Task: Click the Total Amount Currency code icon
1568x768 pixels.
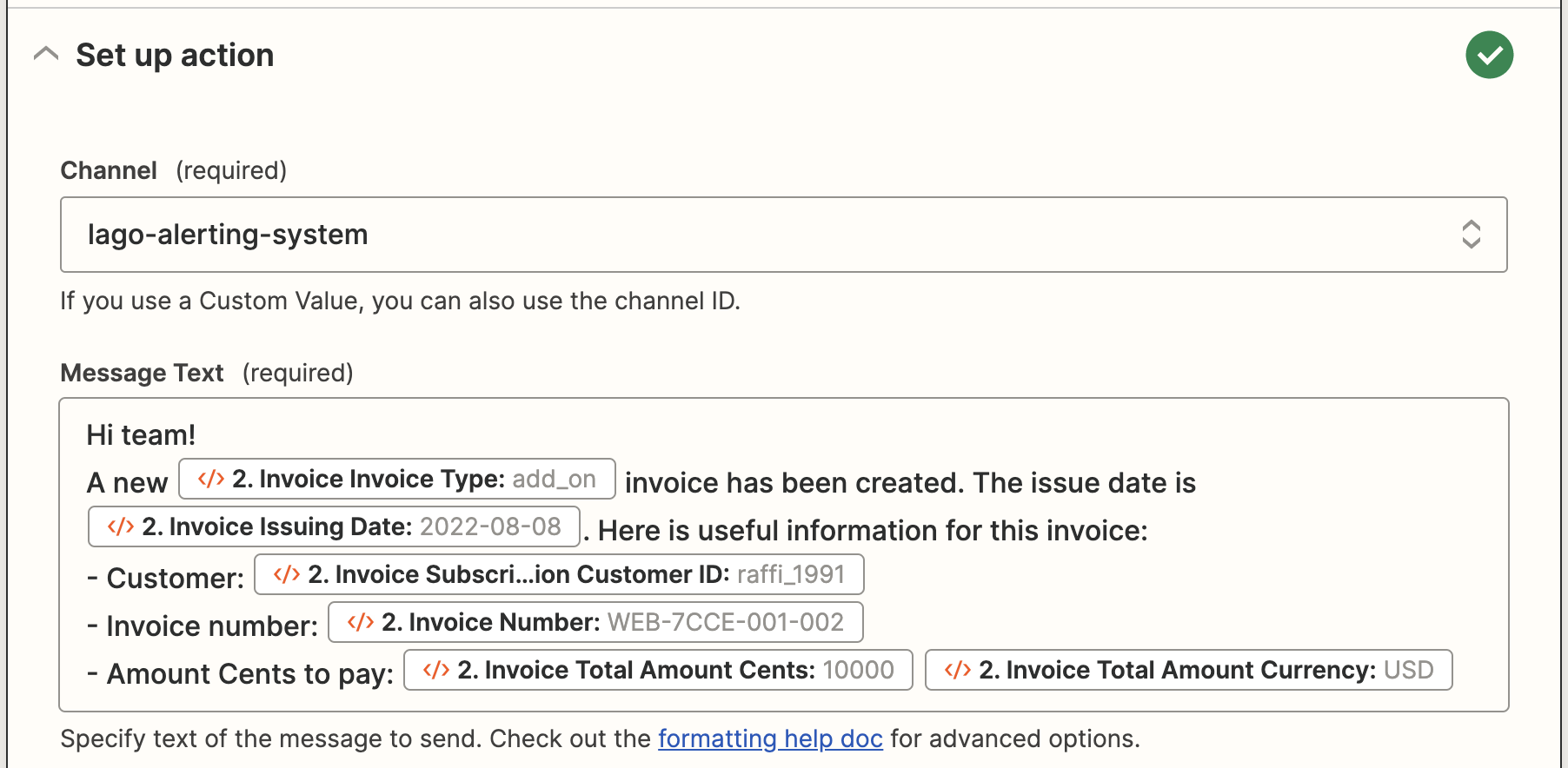Action: [x=958, y=671]
